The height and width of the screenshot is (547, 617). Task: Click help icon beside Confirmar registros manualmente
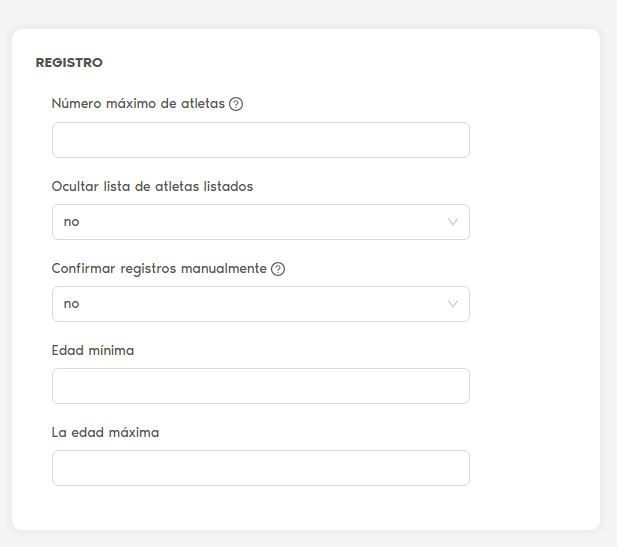[x=278, y=269]
